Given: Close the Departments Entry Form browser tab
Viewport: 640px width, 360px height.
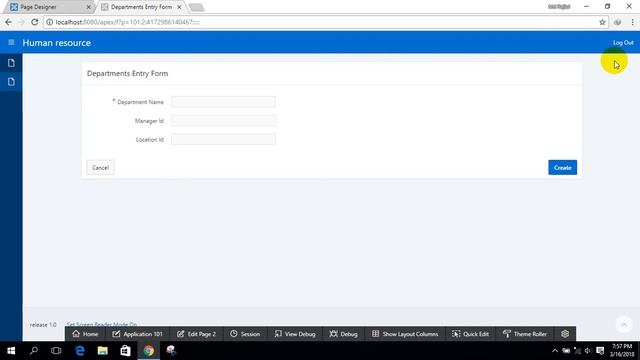Looking at the screenshot, I should coord(179,7).
